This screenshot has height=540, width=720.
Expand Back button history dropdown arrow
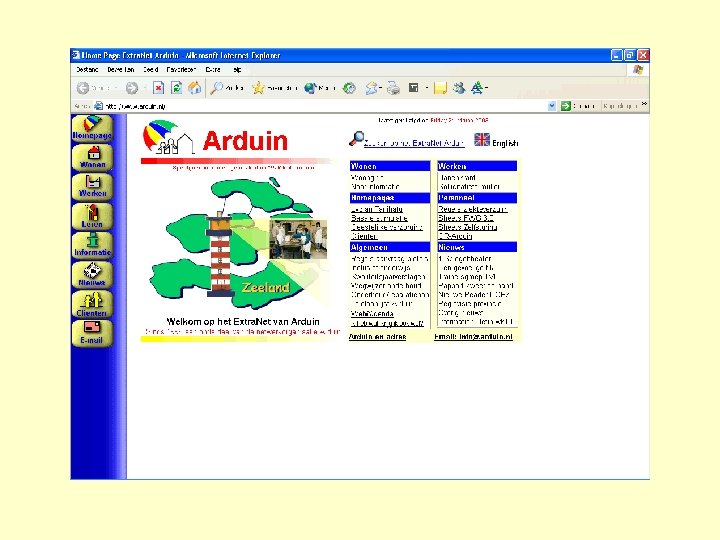[x=116, y=88]
